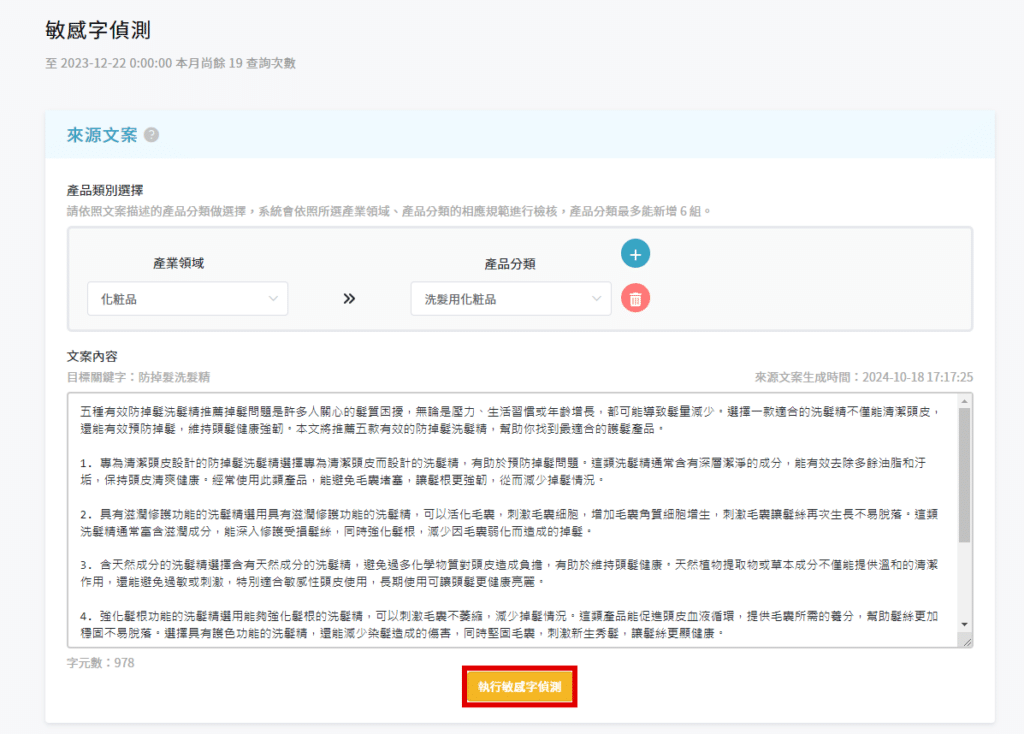Screen dimensions: 1024x734
Task: Add a new product category with plus icon
Action: coord(635,254)
